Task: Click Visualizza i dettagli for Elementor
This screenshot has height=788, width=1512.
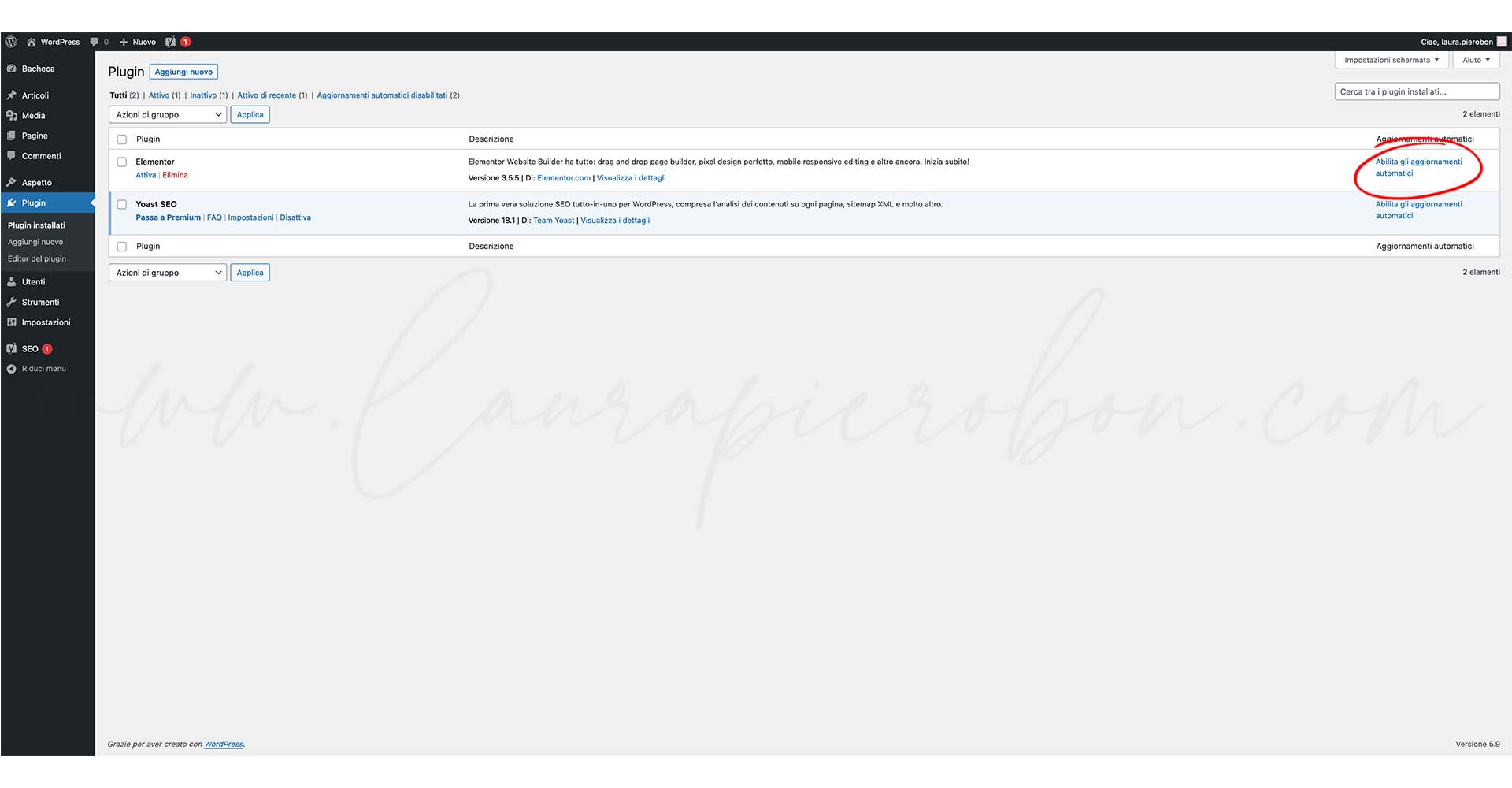Action: tap(631, 178)
